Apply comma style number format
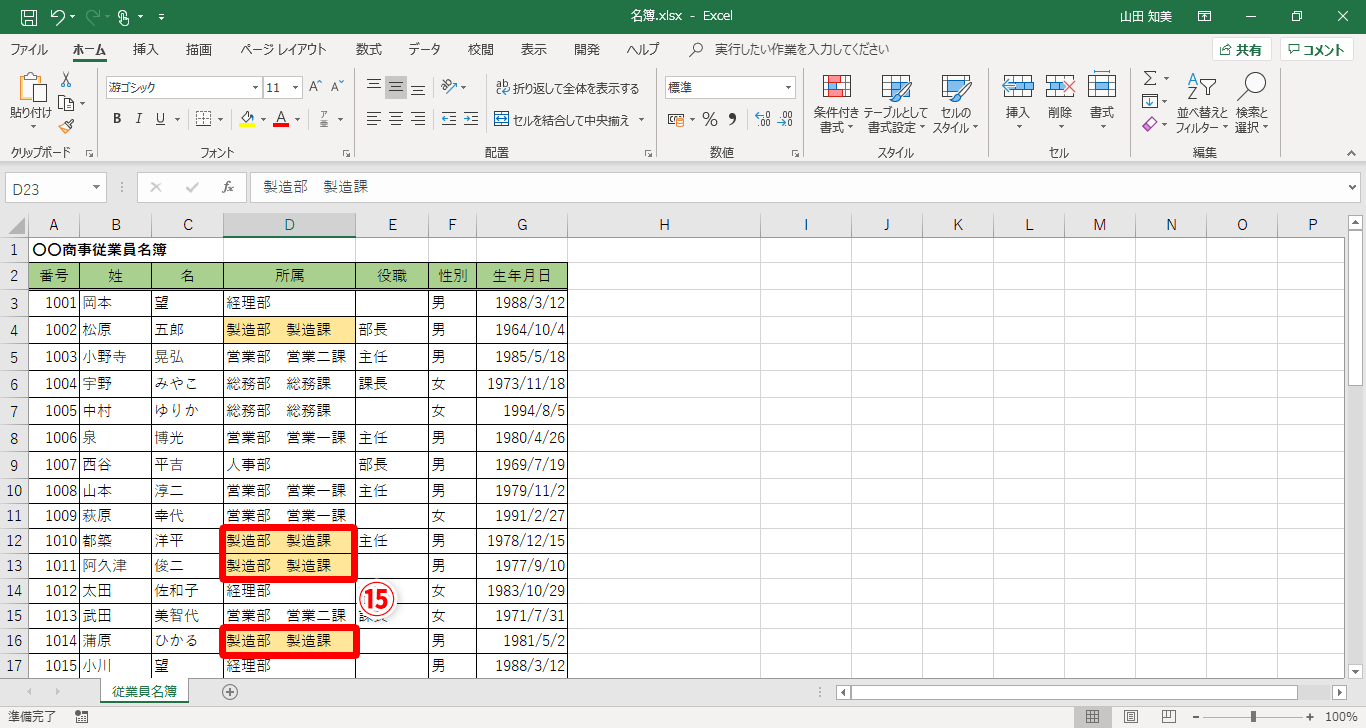Viewport: 1366px width, 728px height. 732,119
